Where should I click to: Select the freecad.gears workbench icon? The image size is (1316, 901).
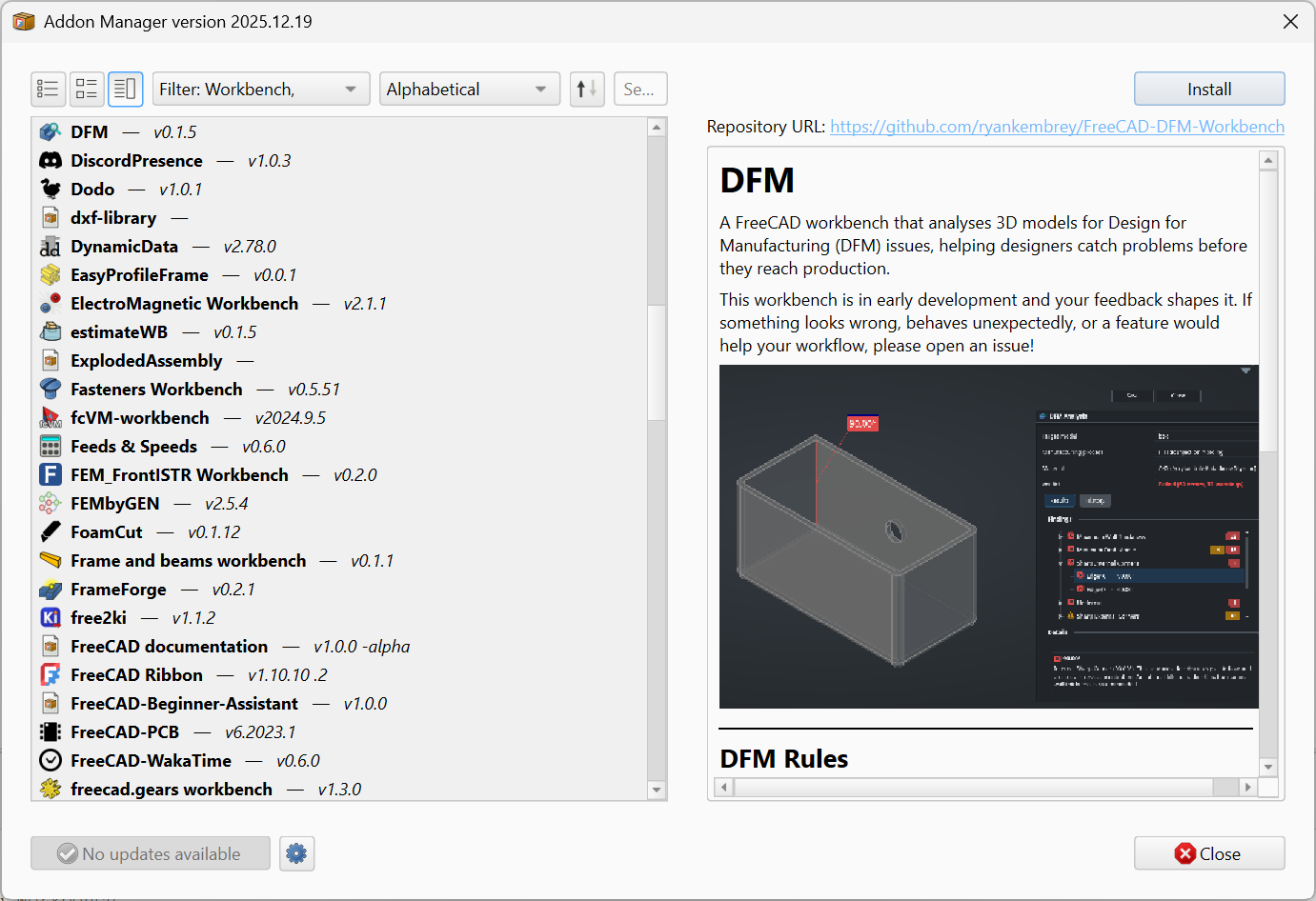coord(51,789)
